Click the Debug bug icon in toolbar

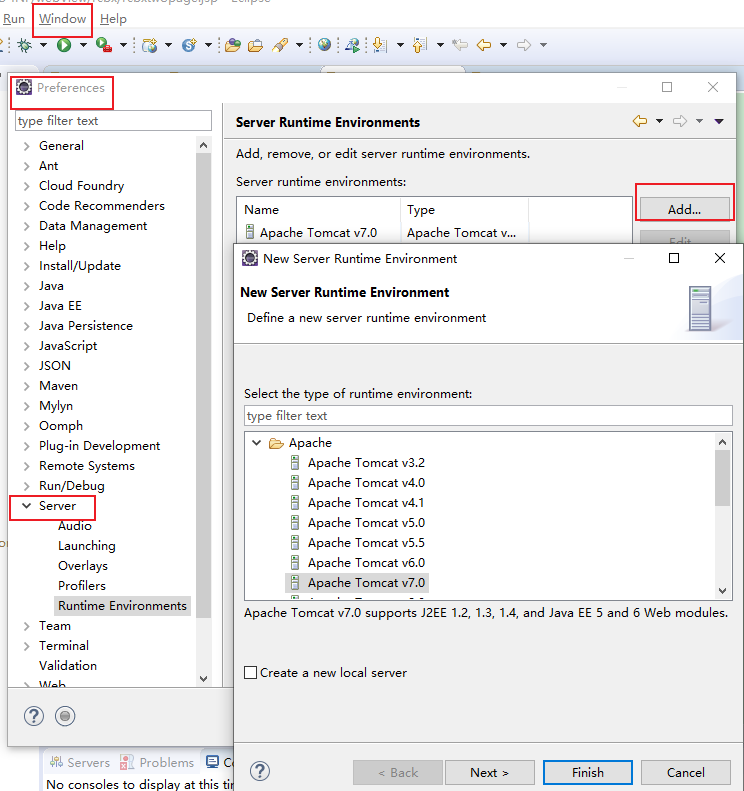pyautogui.click(x=24, y=45)
